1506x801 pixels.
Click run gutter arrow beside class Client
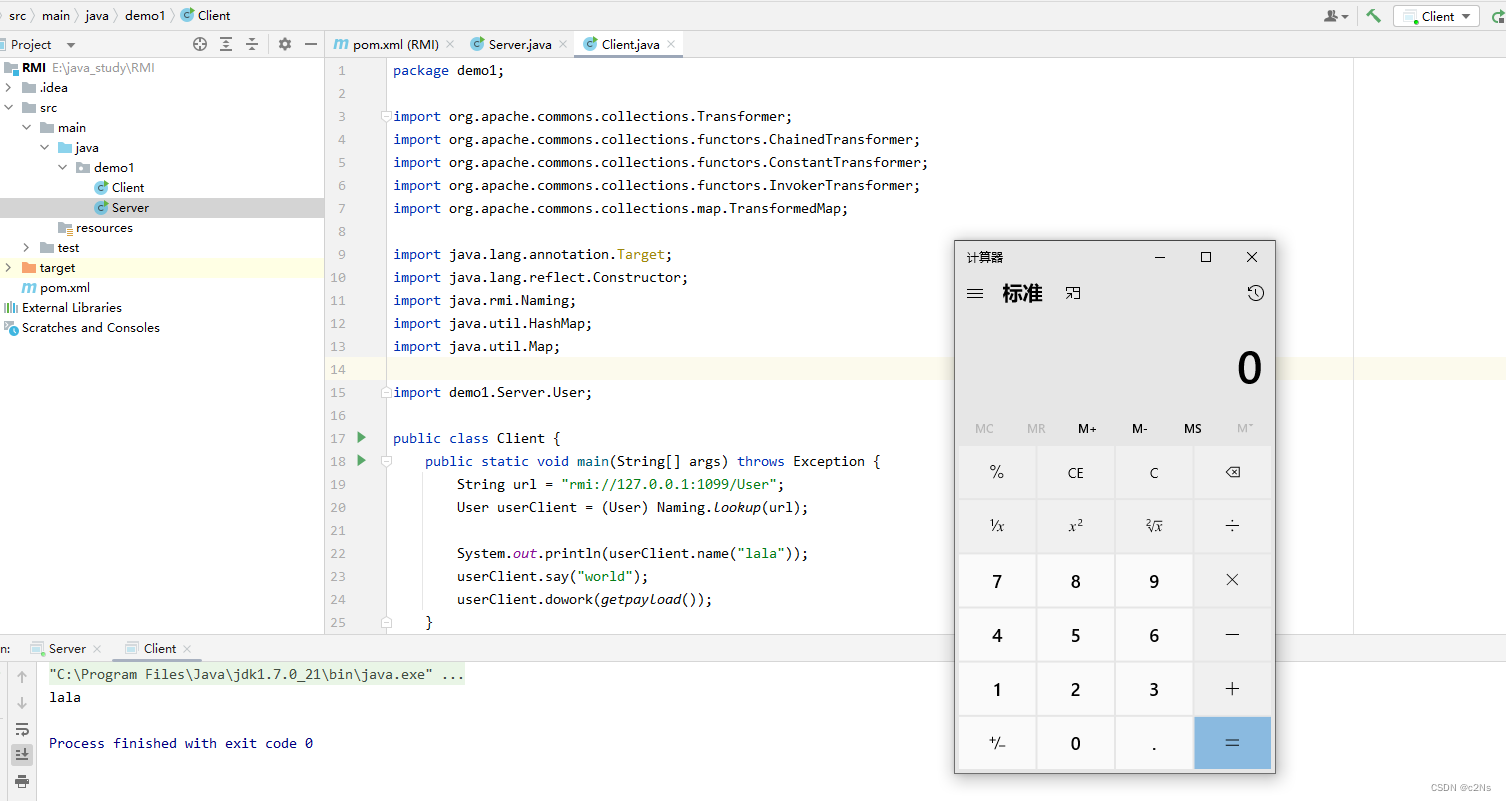point(362,438)
